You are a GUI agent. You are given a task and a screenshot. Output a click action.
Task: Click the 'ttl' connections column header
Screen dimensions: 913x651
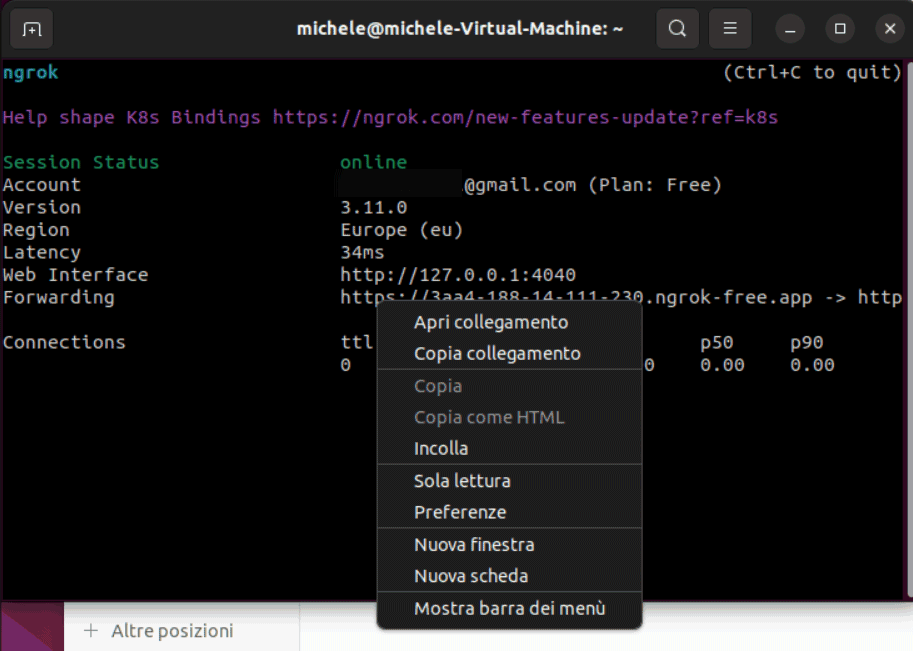tap(356, 342)
